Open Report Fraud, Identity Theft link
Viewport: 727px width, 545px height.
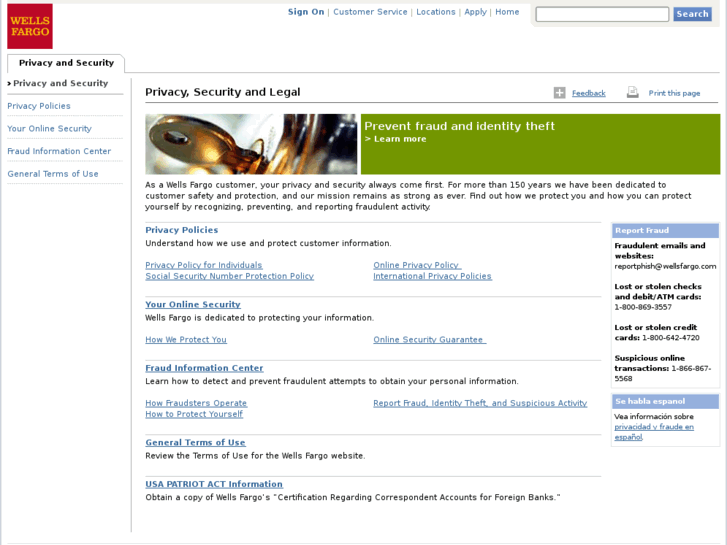coord(480,404)
